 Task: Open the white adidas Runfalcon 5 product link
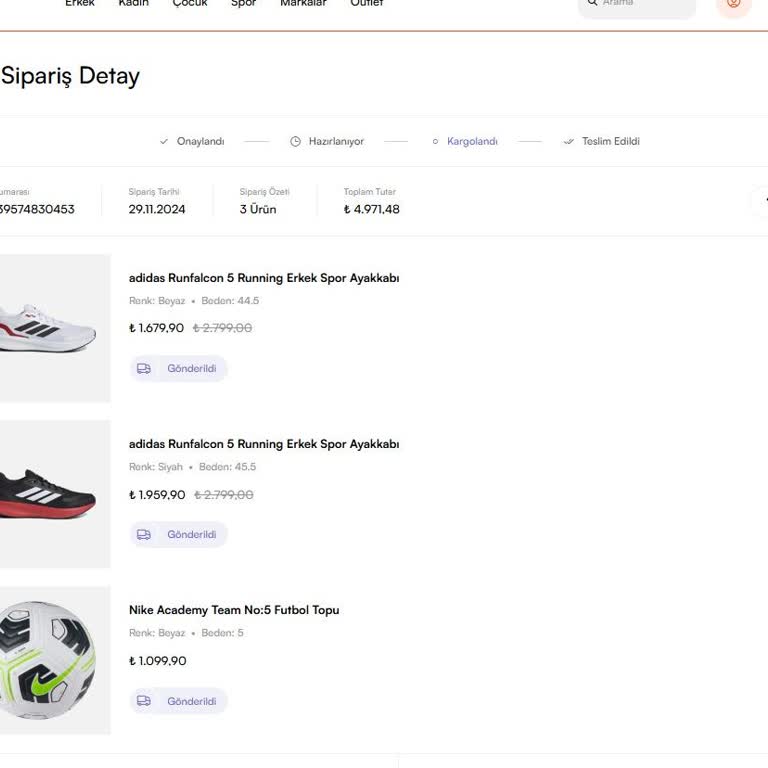[263, 278]
